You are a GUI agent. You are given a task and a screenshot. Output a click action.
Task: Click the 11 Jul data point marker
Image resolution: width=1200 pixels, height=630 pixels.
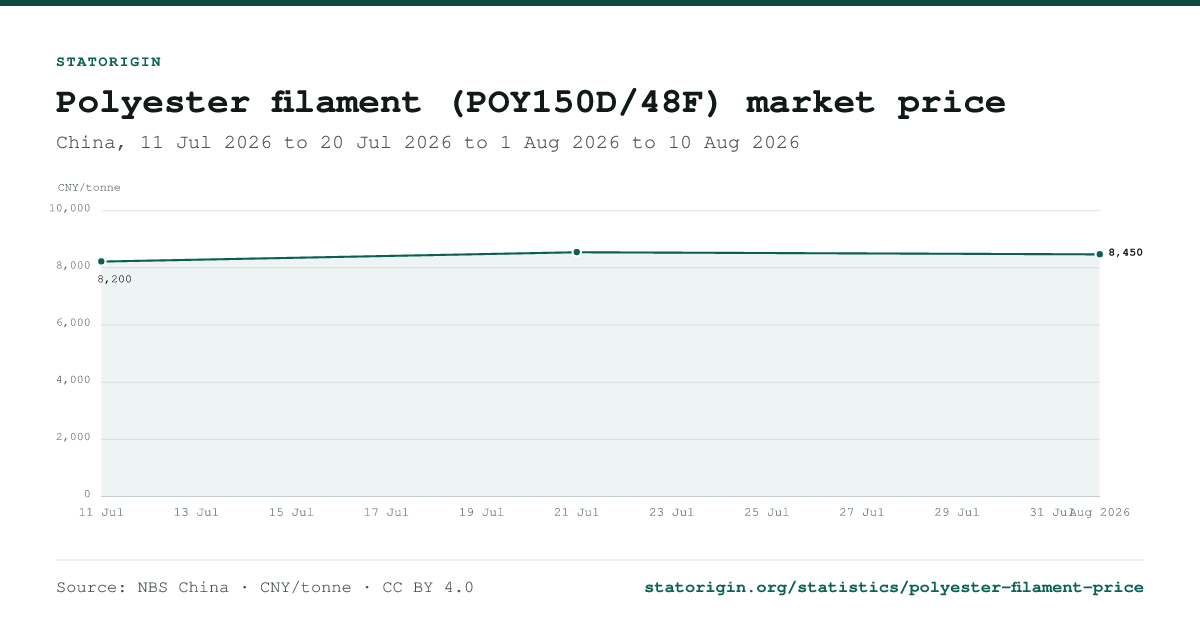click(101, 262)
